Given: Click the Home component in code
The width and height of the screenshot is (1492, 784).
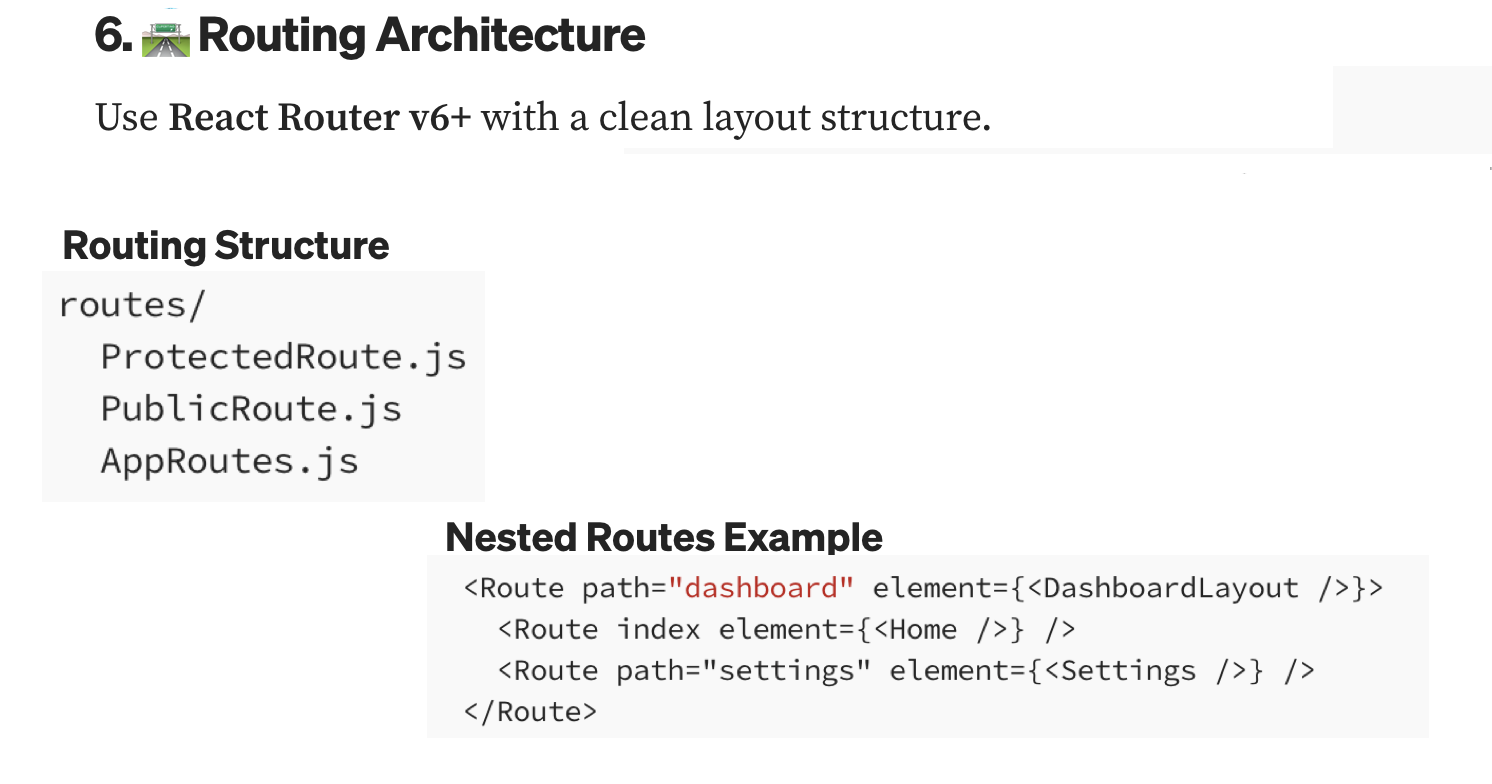Looking at the screenshot, I should pyautogui.click(x=922, y=630).
